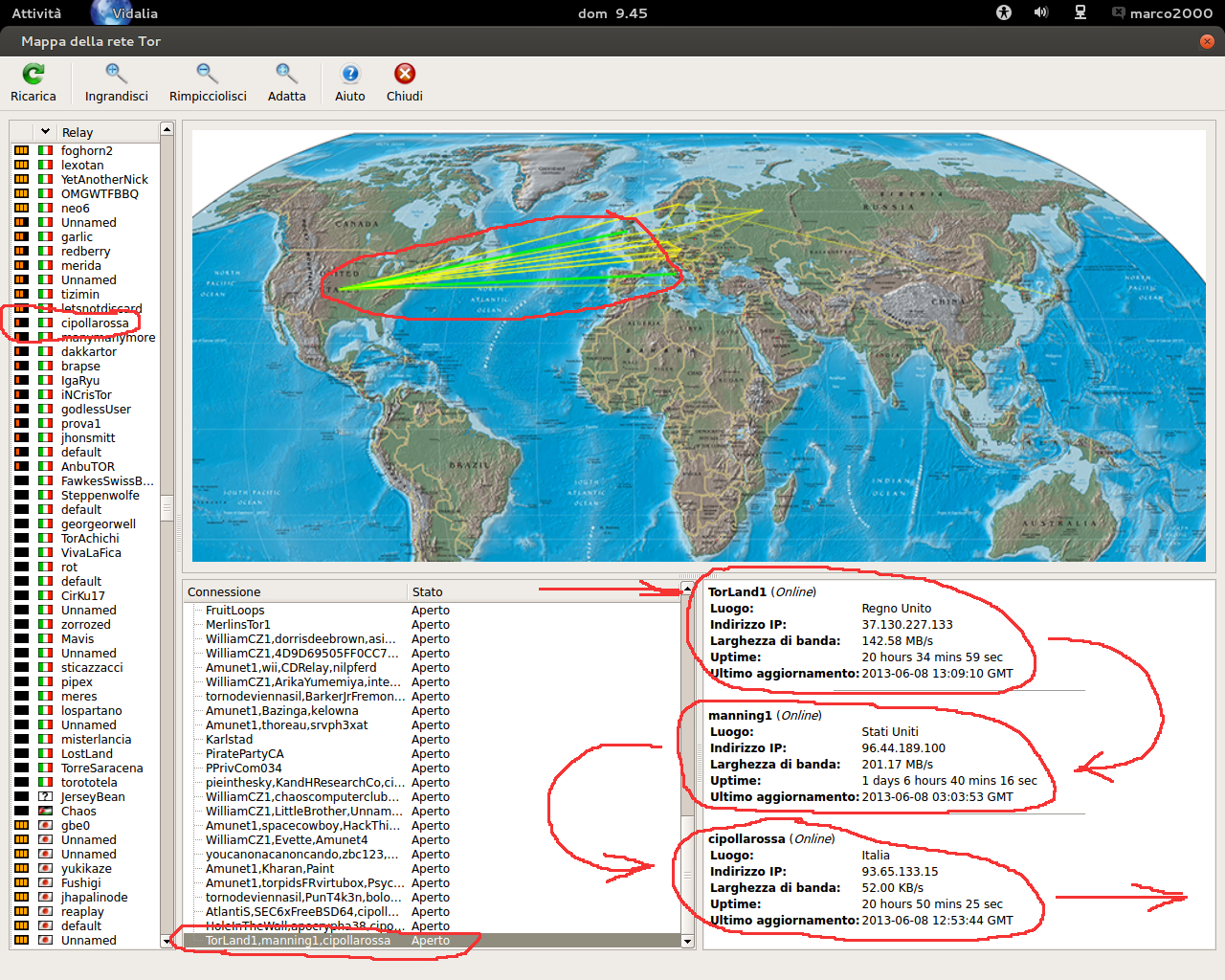Select the relay redberry

point(86,251)
